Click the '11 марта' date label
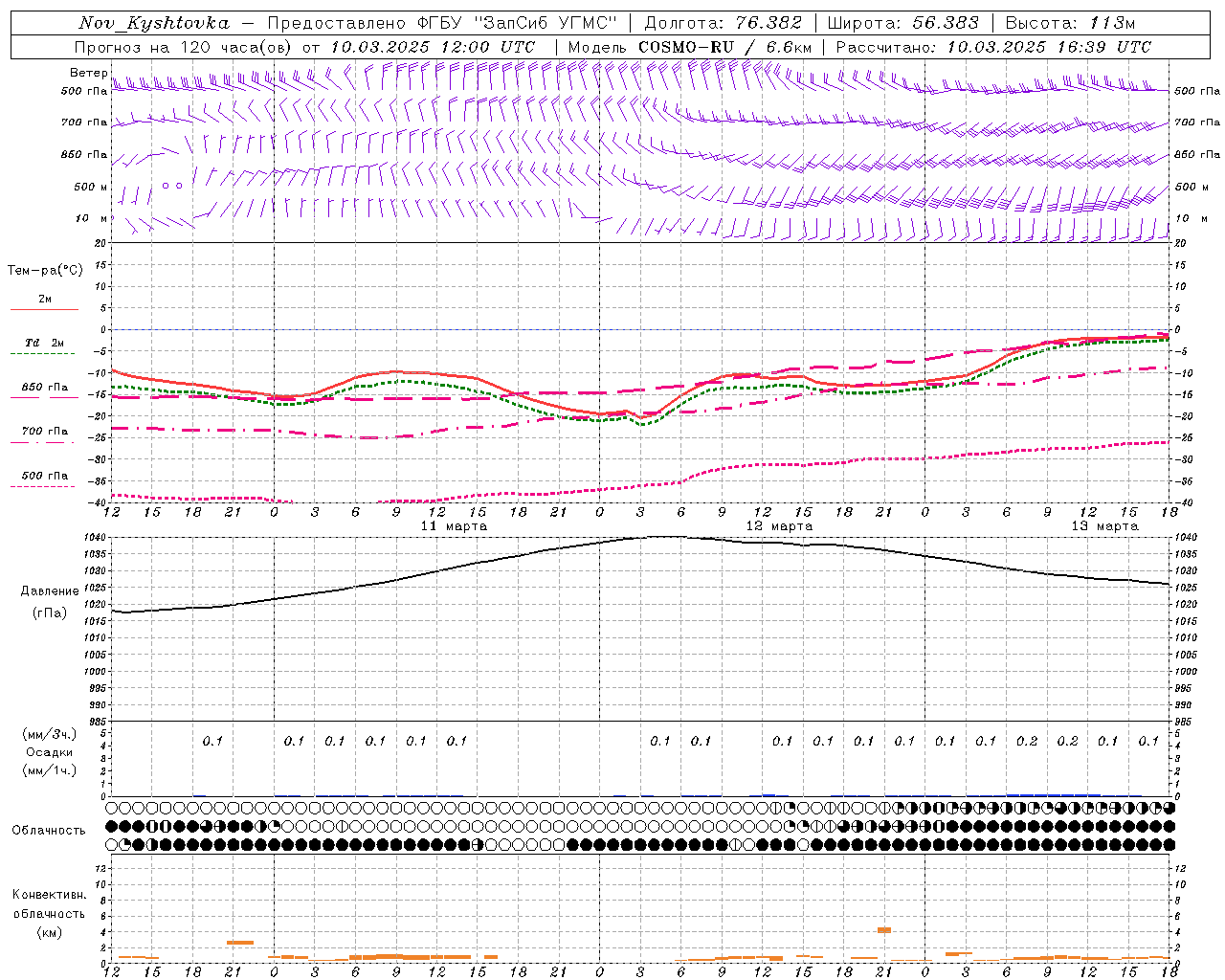Image resolution: width=1225 pixels, height=980 pixels. tap(454, 526)
